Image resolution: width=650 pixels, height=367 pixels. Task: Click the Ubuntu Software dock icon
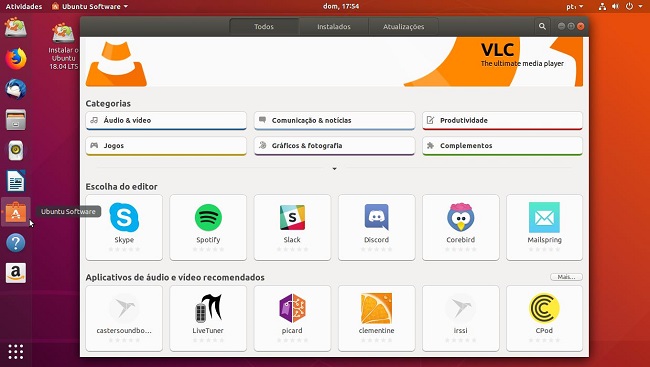click(16, 212)
